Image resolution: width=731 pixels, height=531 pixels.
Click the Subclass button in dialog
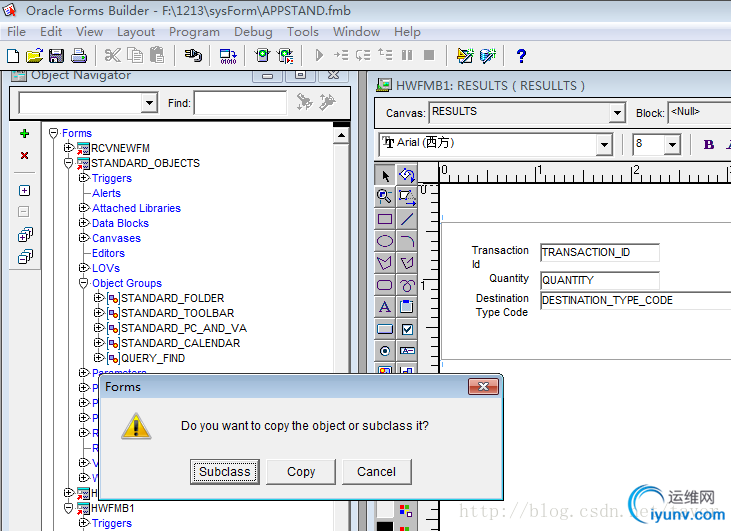click(x=225, y=472)
